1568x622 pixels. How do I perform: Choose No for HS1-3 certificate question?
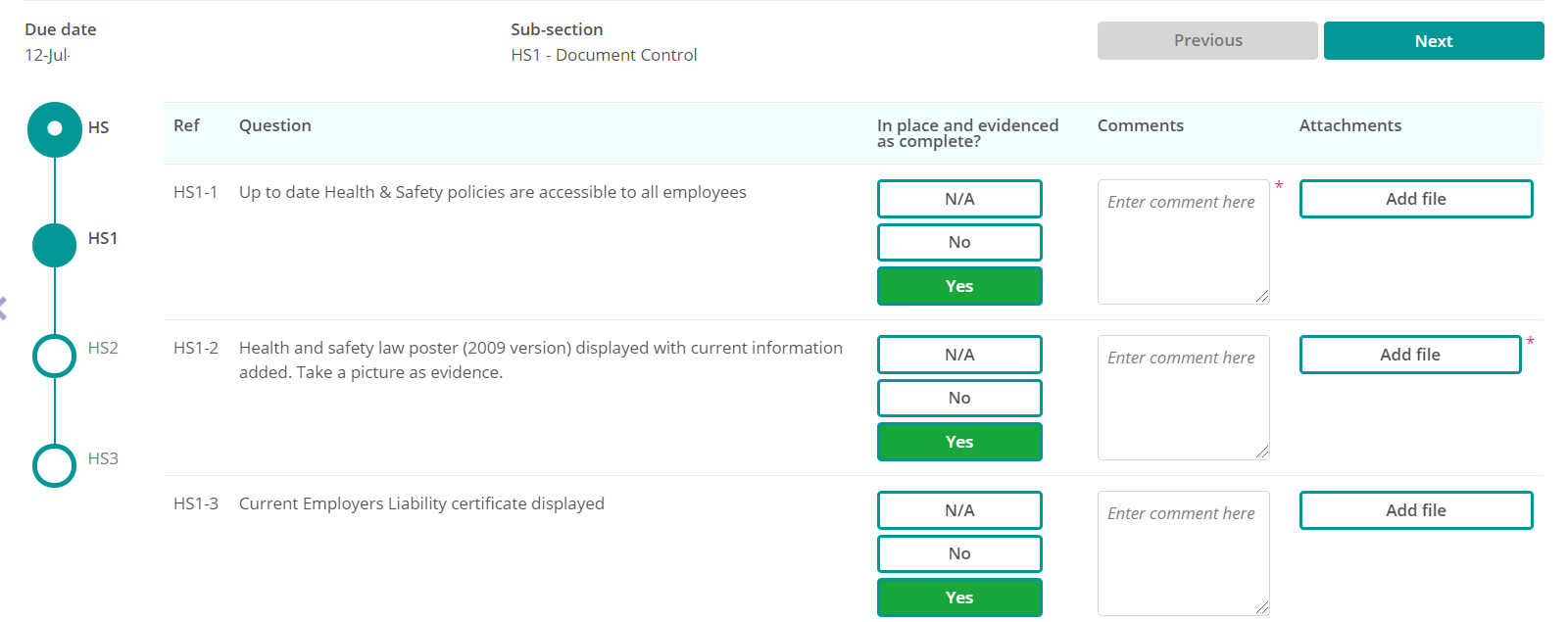tap(959, 553)
